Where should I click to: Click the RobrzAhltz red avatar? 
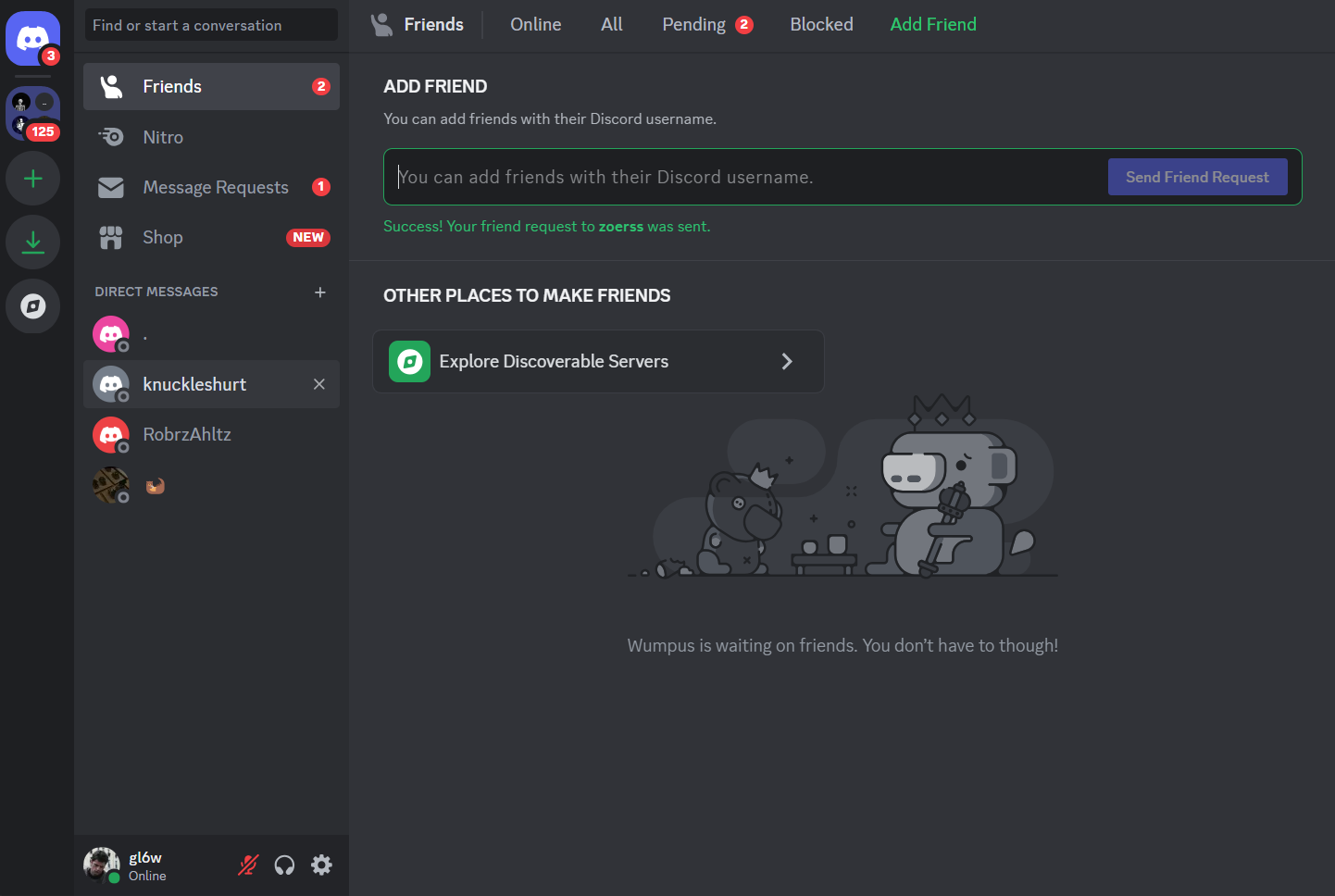pyautogui.click(x=111, y=435)
